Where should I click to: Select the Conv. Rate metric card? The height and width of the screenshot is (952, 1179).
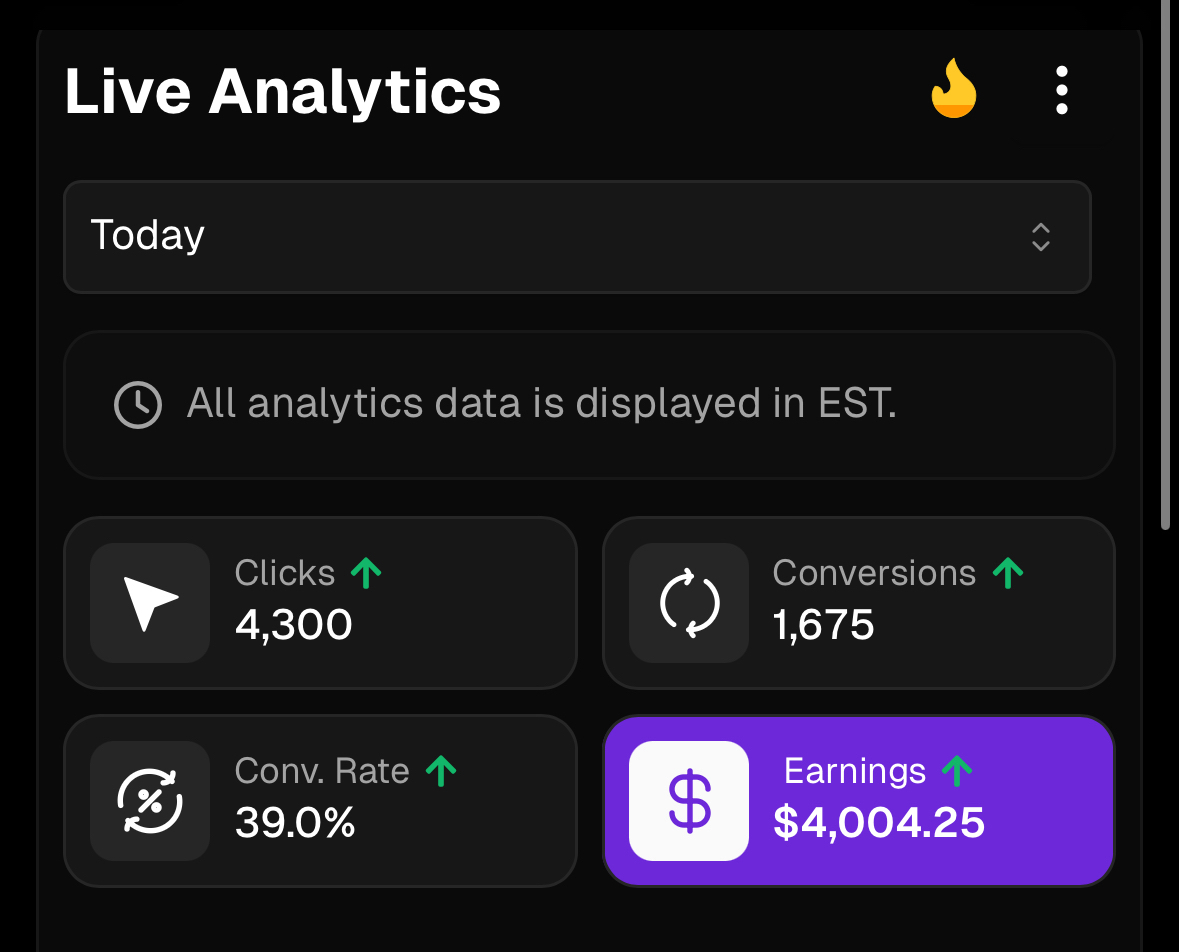(320, 801)
